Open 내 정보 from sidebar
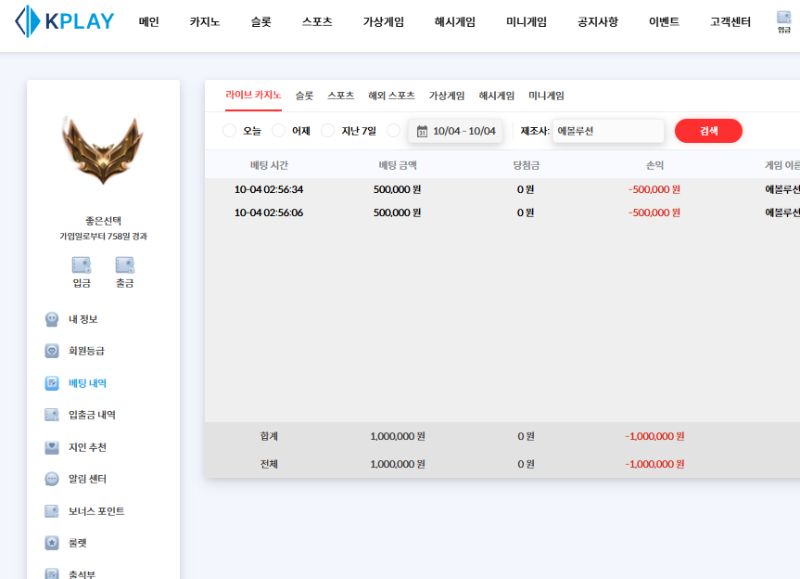800x579 pixels. (82, 319)
